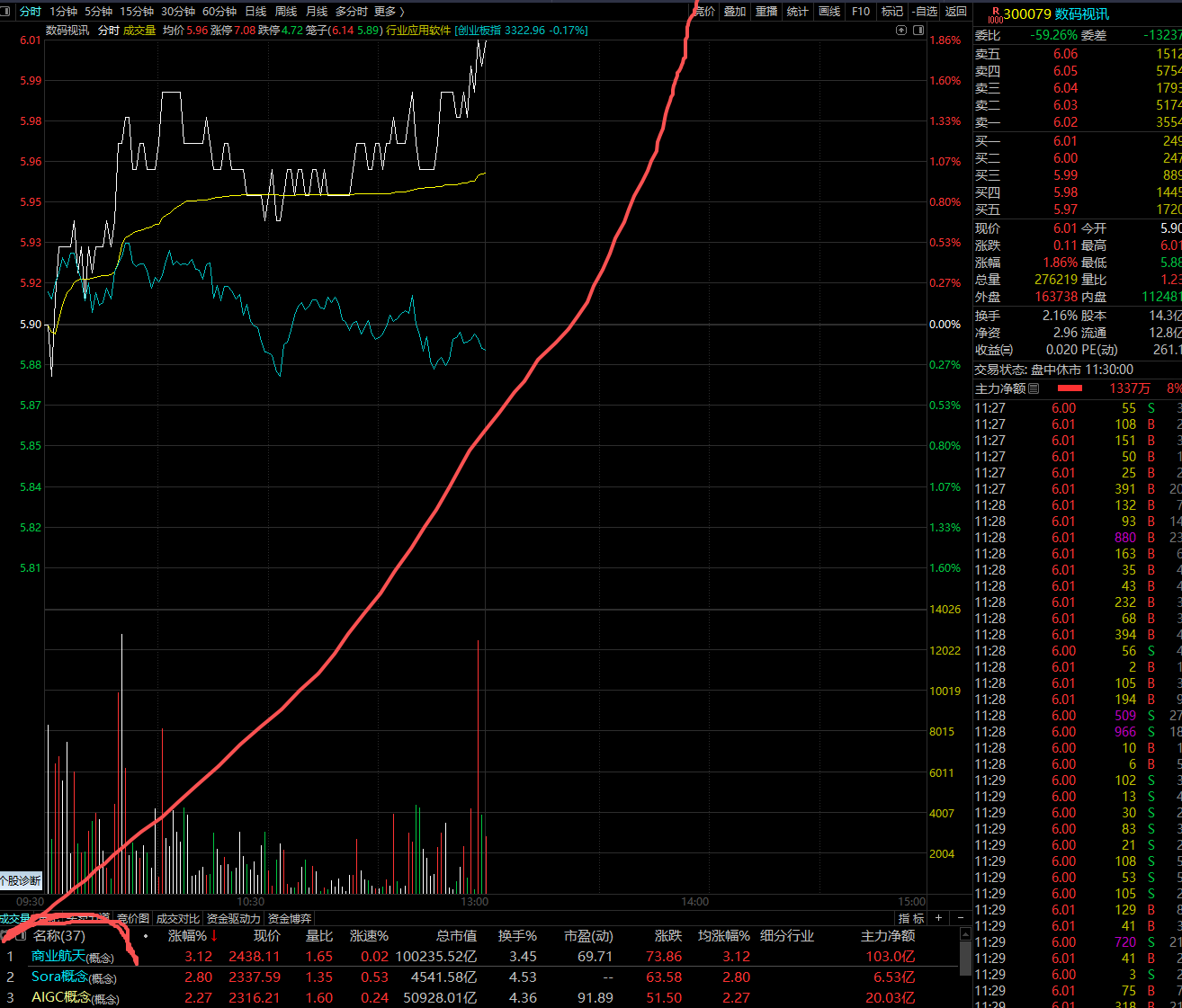Screen dimensions: 1182x1008
Task: Sort by 换手% column header
Action: coord(517,936)
